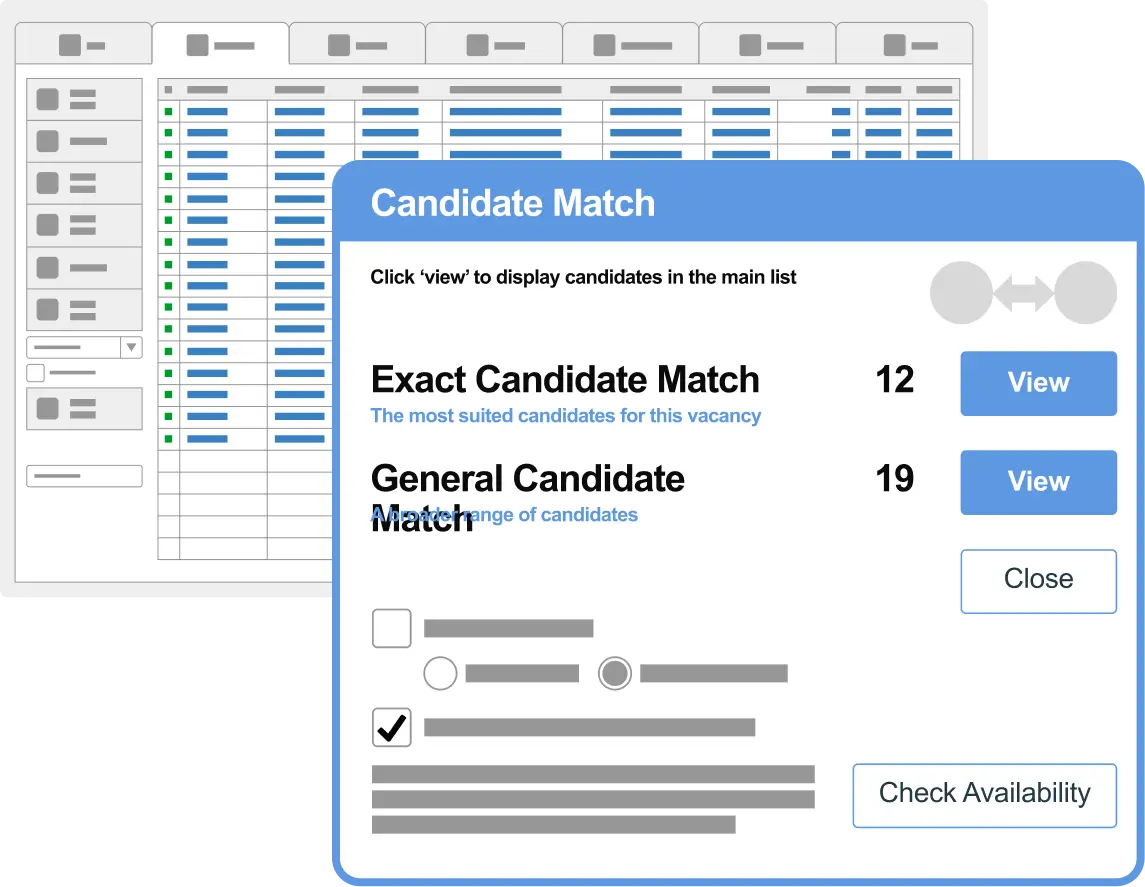Click the sidebar icon button below the checkbox

(84, 409)
